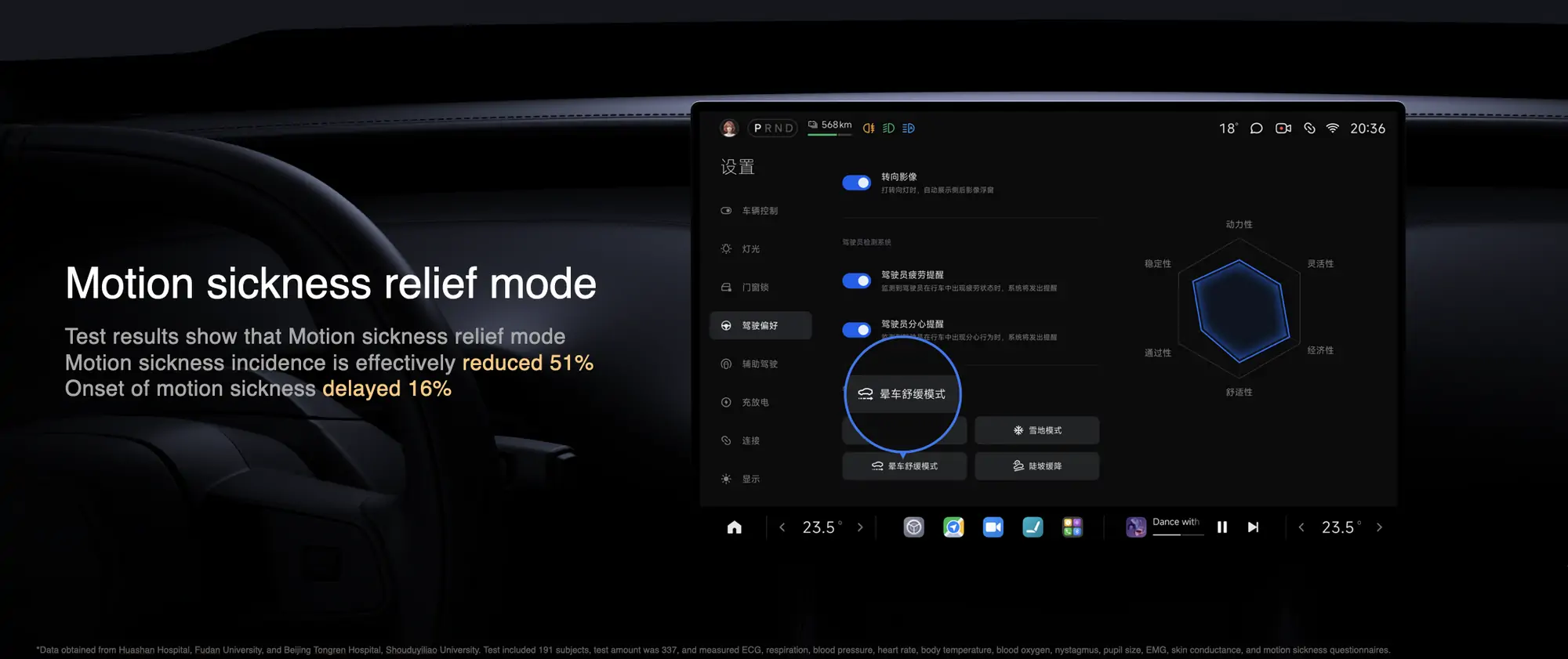The height and width of the screenshot is (659, 1568).
Task: Open the seat adjustment app
Action: click(1033, 527)
